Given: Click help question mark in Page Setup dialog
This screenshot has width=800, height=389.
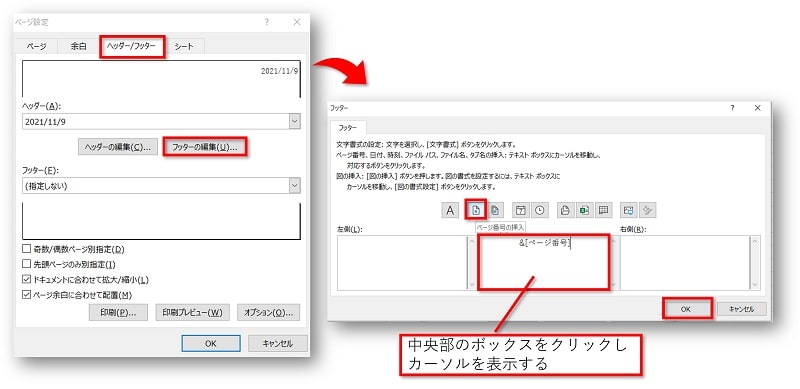Looking at the screenshot, I should click(266, 22).
